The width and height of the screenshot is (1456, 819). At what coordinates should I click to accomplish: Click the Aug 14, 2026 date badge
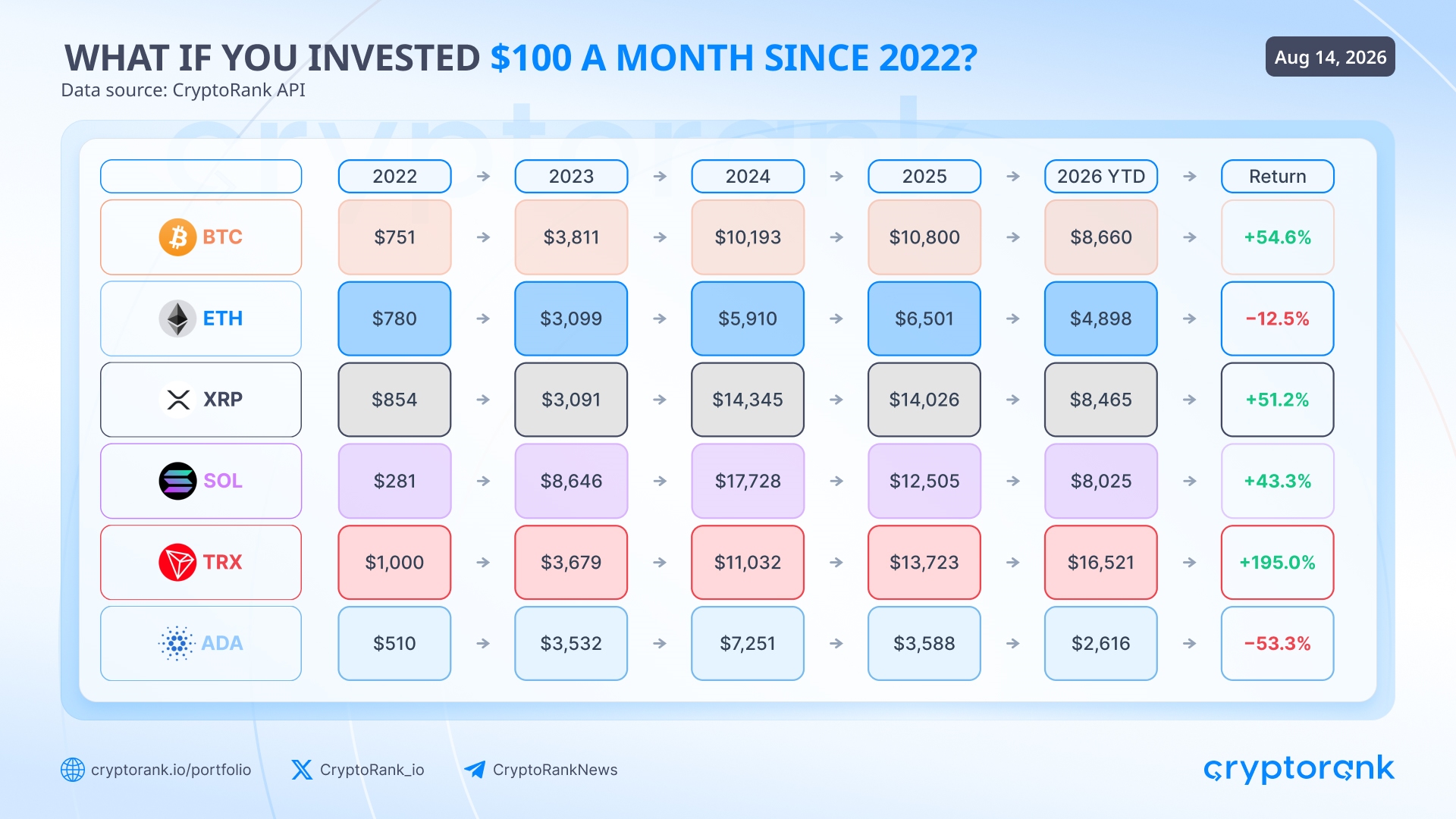[1330, 57]
